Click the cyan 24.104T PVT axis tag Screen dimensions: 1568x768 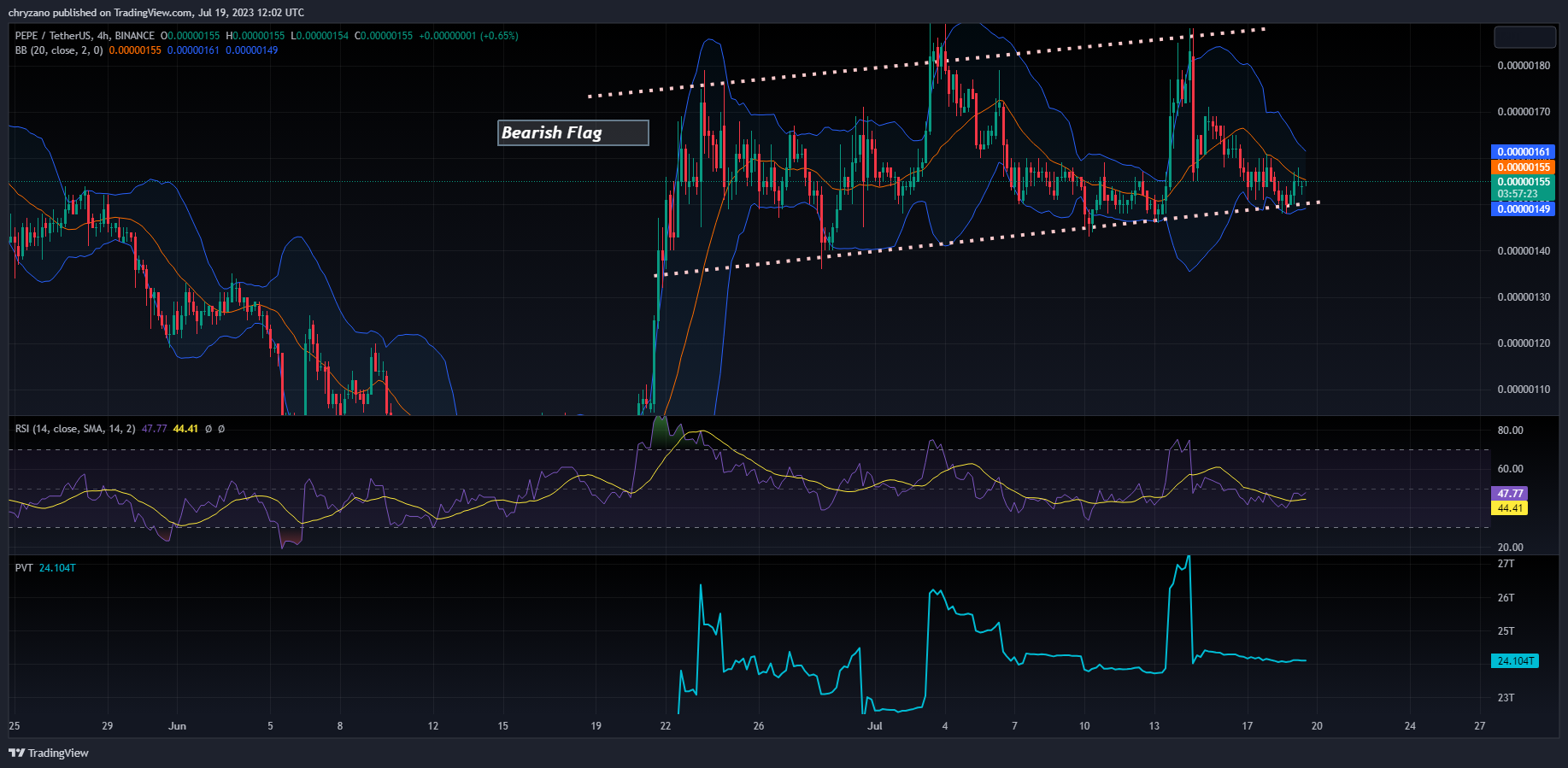(1515, 661)
